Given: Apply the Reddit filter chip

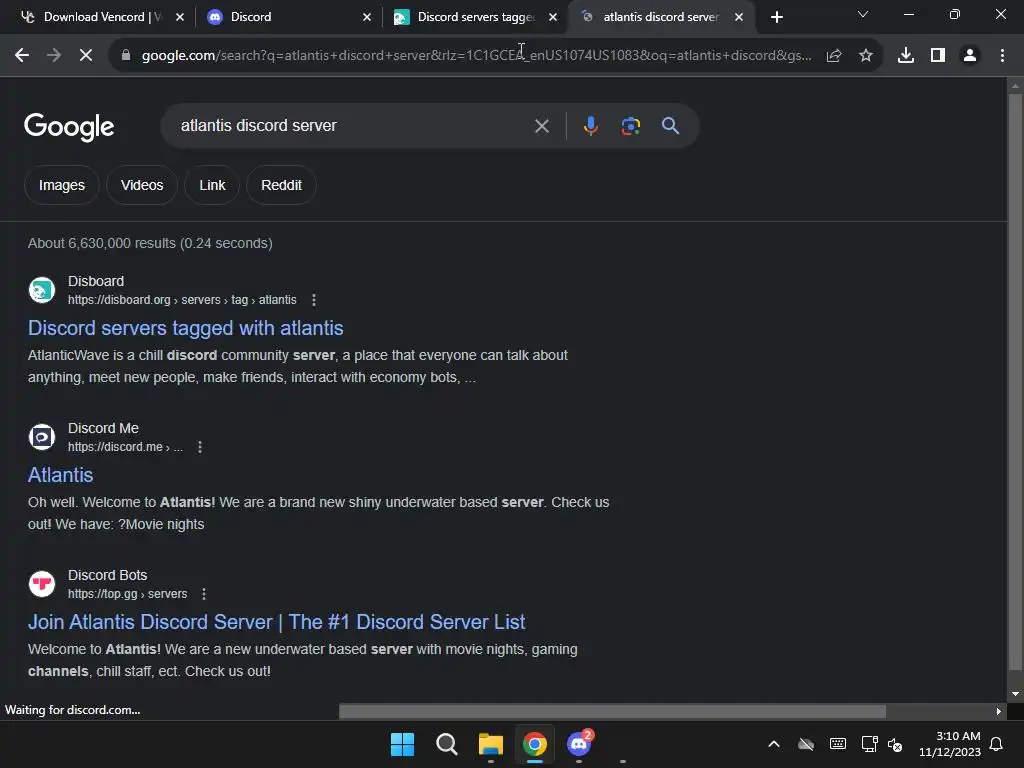Looking at the screenshot, I should 281,185.
